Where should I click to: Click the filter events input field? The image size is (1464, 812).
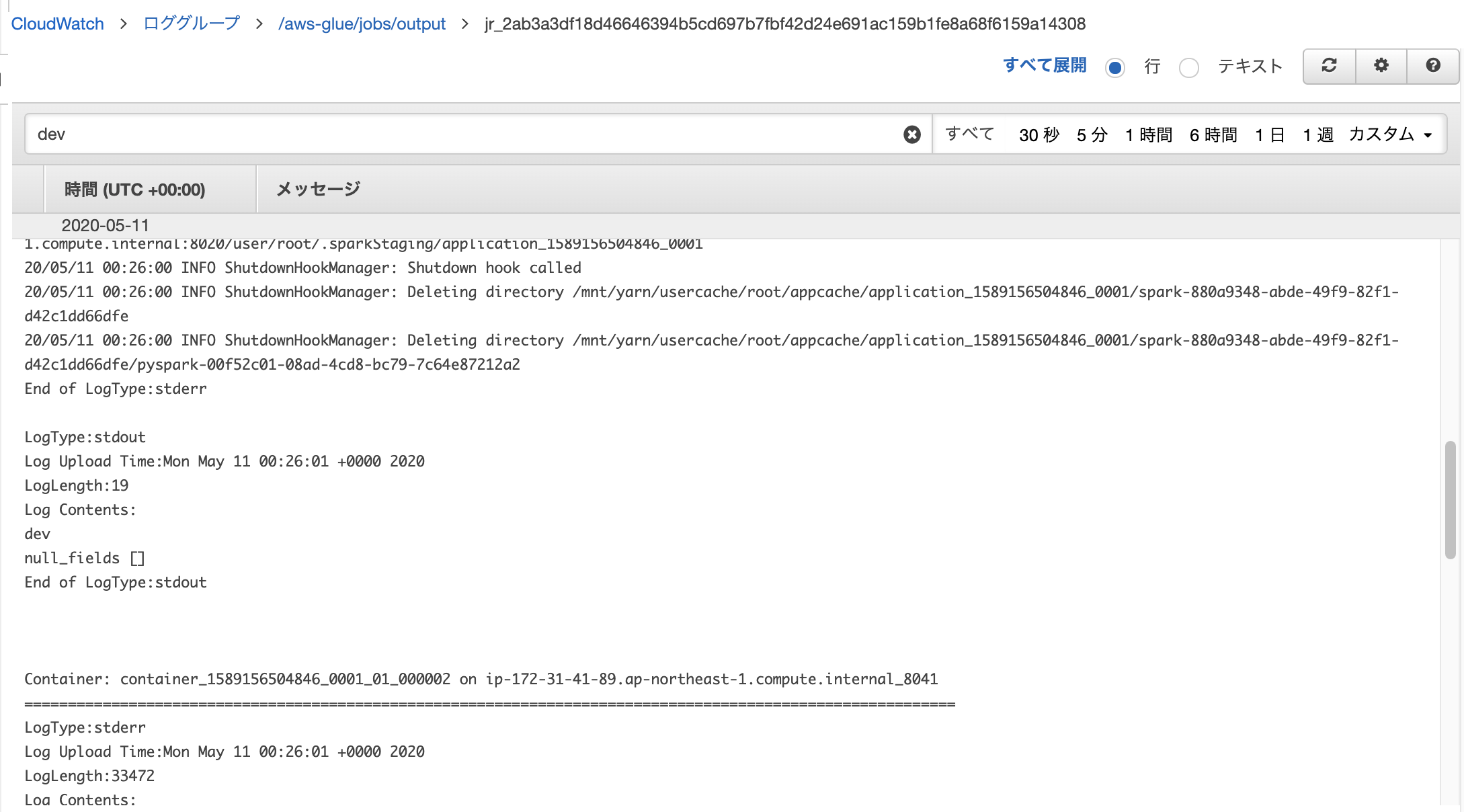[464, 134]
